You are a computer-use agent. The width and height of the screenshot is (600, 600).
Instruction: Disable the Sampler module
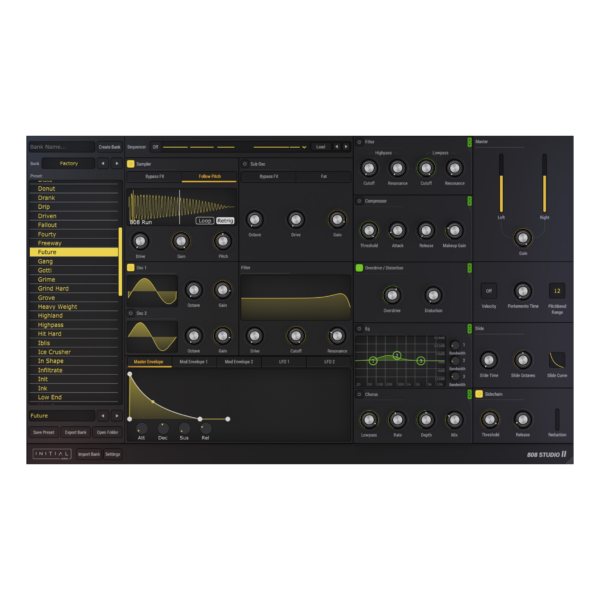(130, 163)
